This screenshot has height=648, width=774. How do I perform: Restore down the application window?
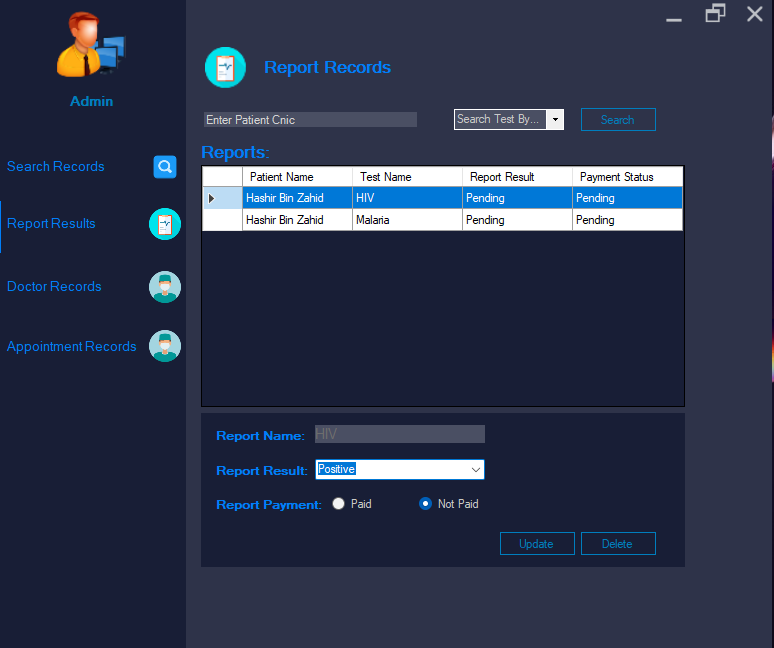pyautogui.click(x=715, y=13)
